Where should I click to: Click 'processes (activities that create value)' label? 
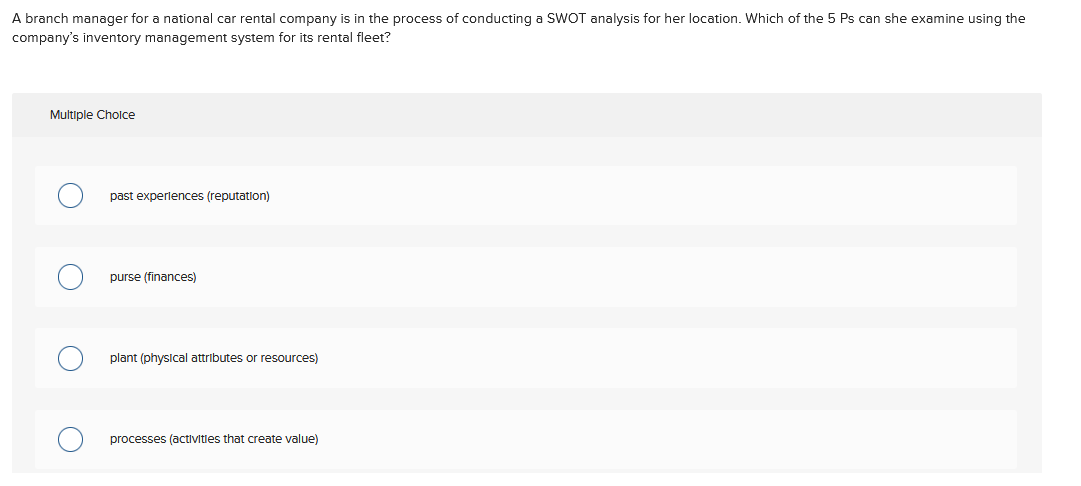214,439
